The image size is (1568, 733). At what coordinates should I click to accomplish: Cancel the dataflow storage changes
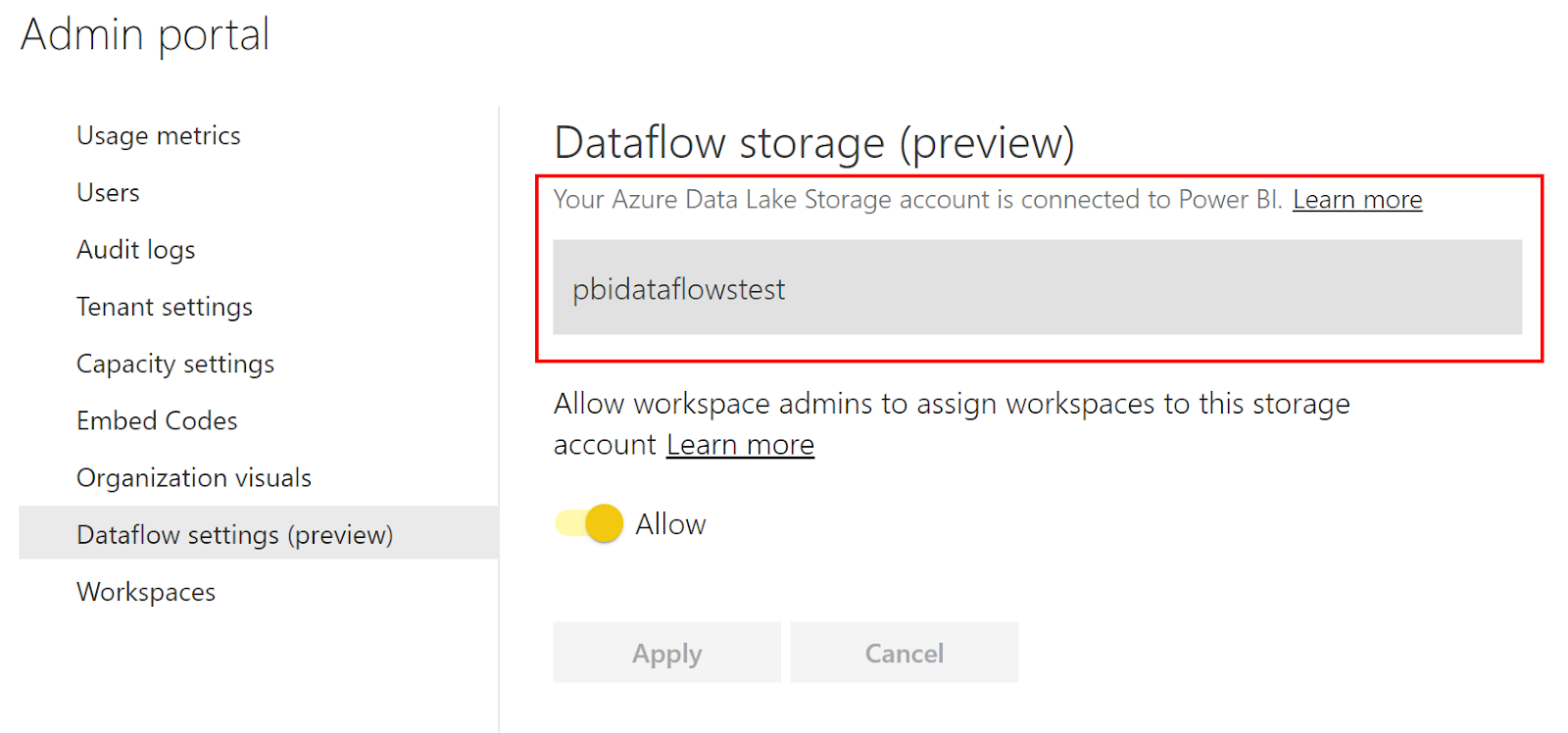(x=904, y=653)
